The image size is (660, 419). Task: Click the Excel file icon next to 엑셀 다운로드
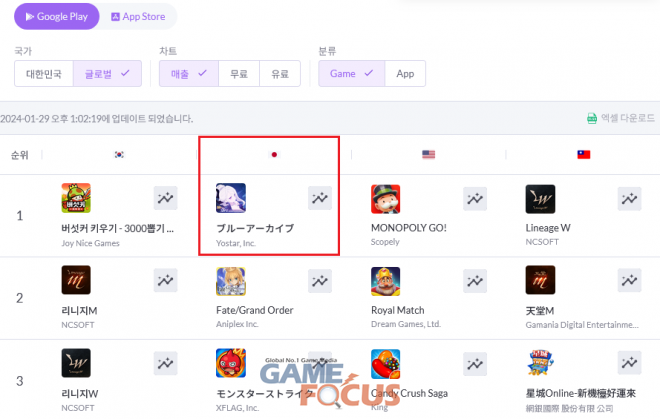[592, 118]
